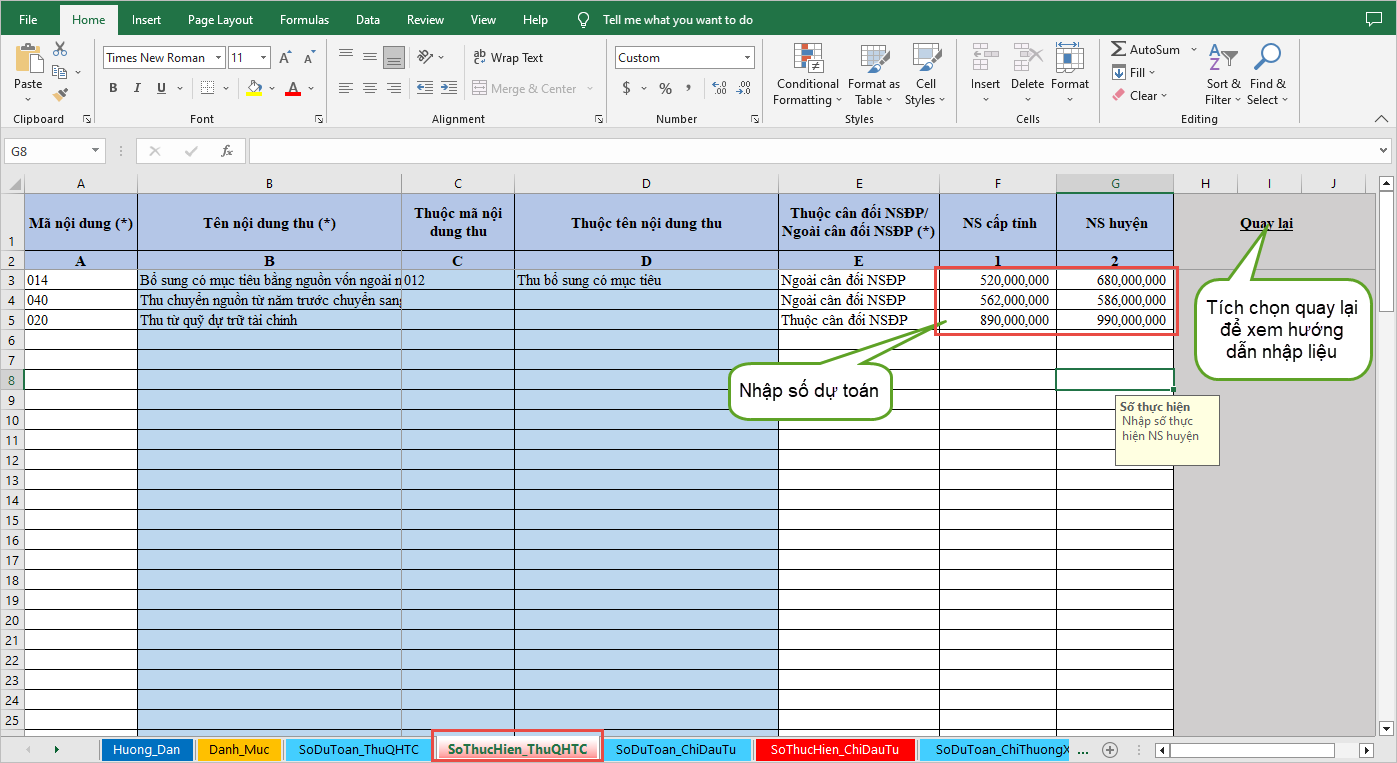Click the Tell me search field

(x=677, y=20)
